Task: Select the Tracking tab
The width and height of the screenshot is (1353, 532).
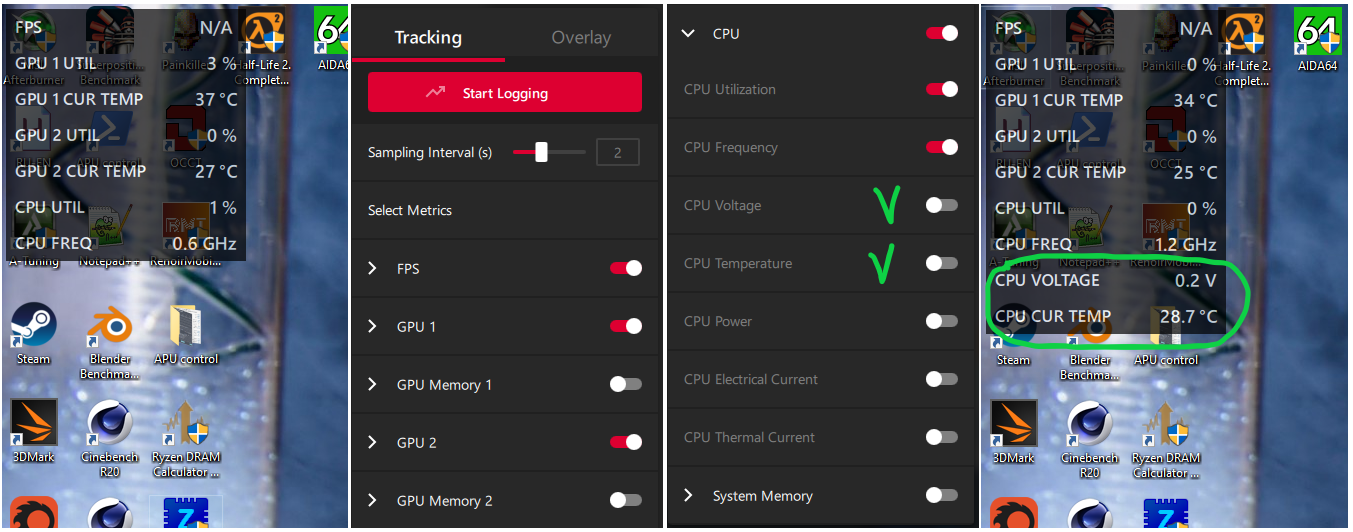Action: [x=428, y=38]
